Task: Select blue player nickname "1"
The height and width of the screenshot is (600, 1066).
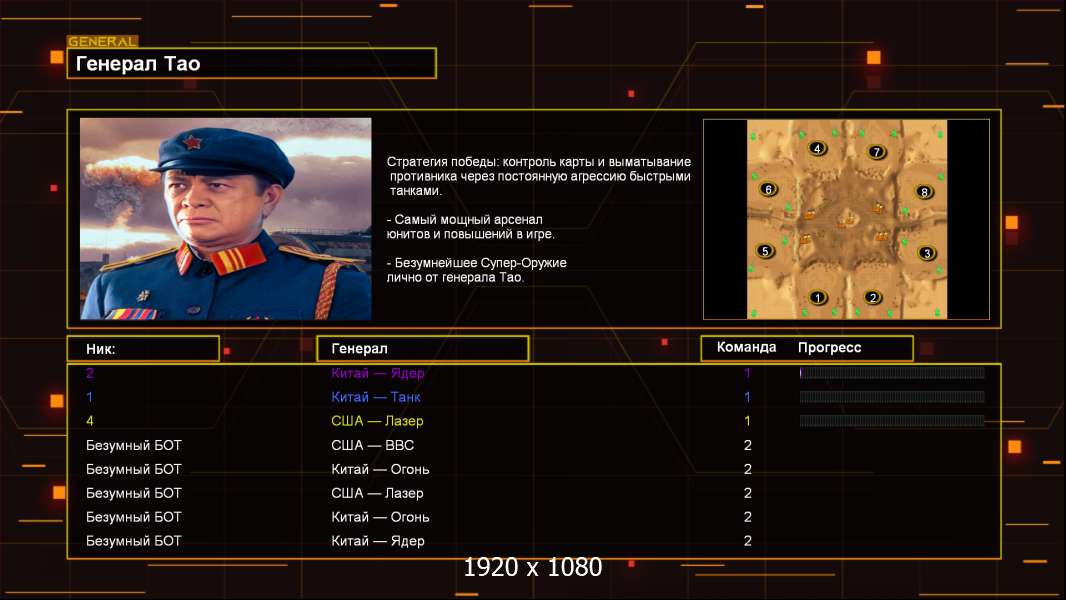Action: click(x=90, y=397)
